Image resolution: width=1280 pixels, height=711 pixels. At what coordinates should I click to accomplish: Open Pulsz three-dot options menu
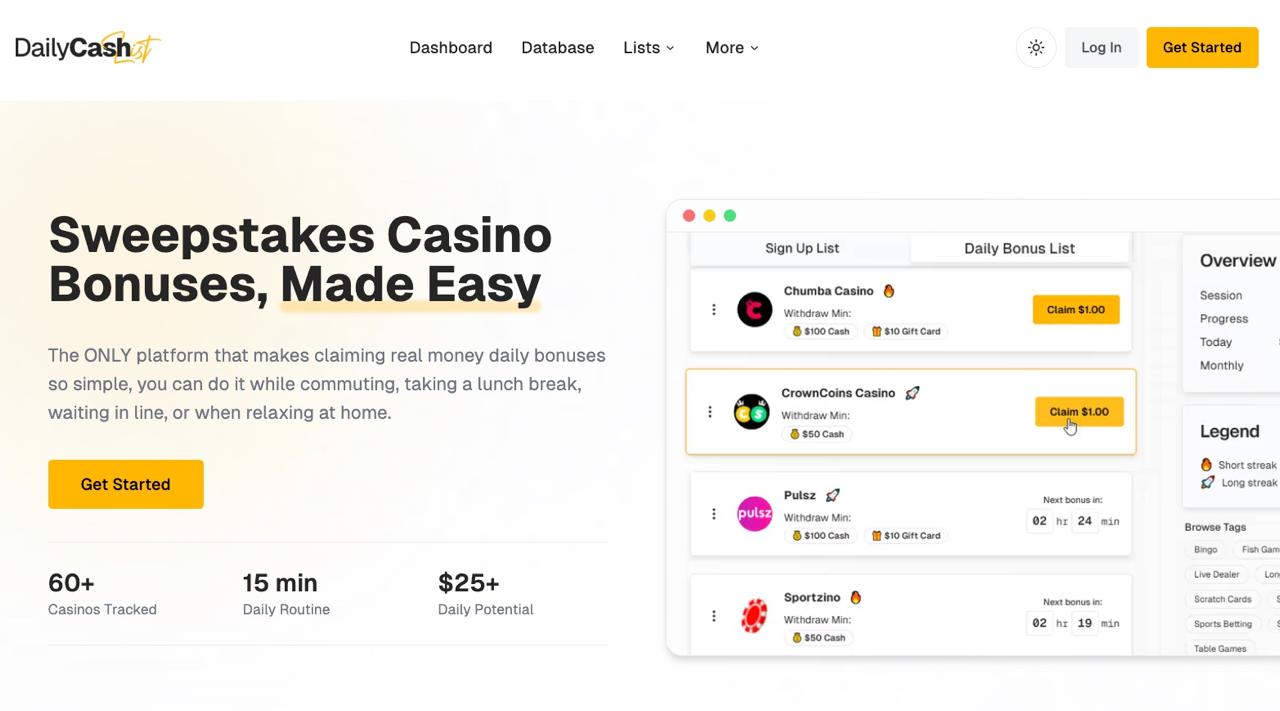pyautogui.click(x=714, y=514)
